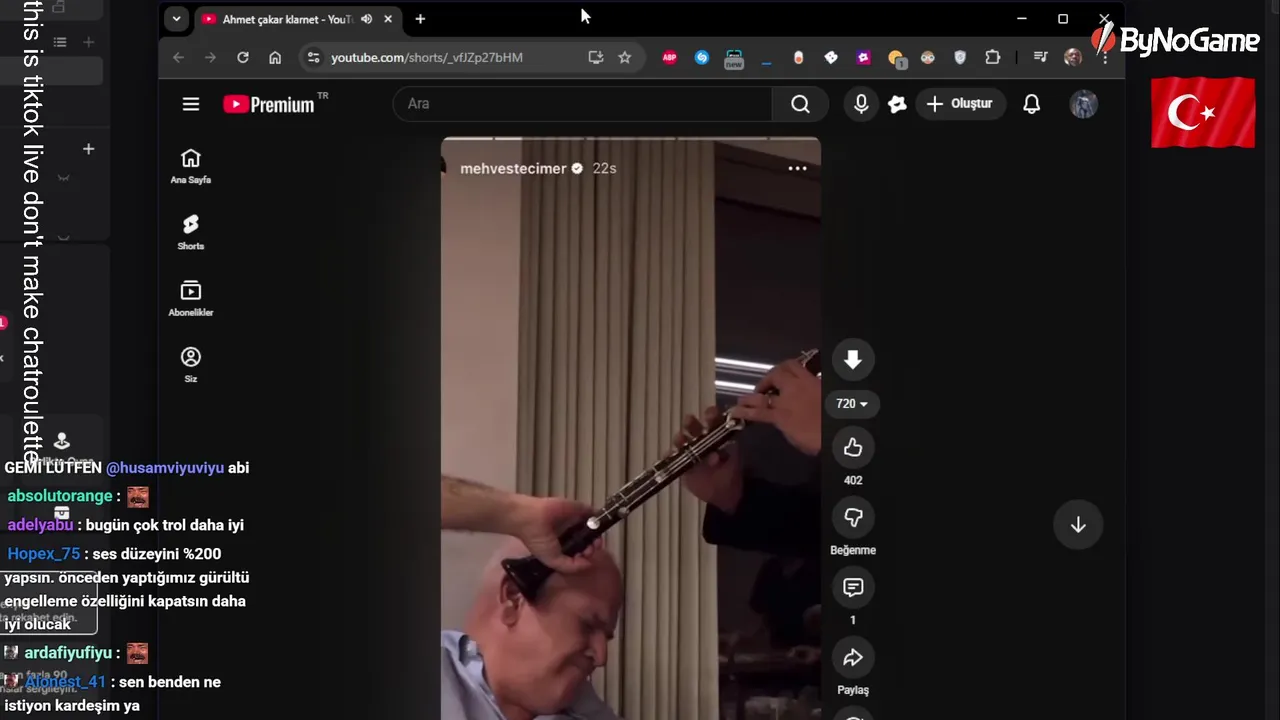1280x720 pixels.
Task: Open a new browser tab
Action: (x=420, y=19)
